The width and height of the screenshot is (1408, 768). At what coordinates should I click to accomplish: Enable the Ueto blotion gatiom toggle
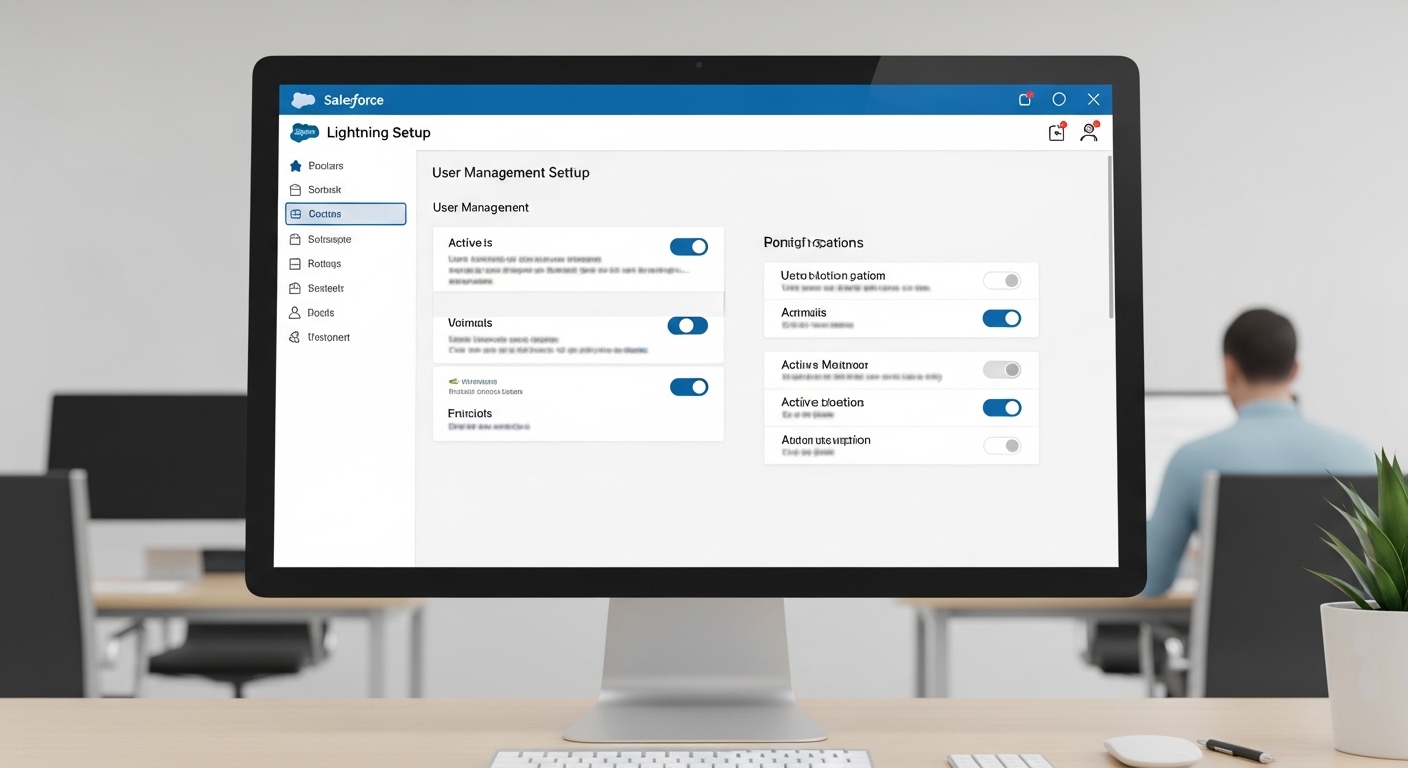tap(1002, 280)
